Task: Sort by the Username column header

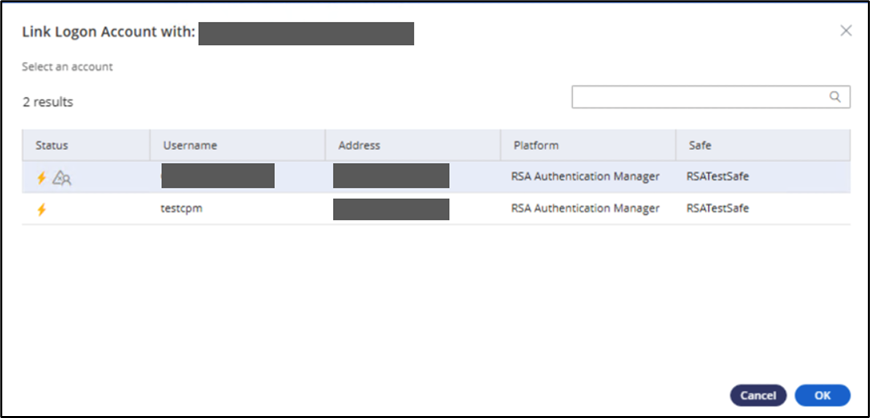Action: tap(189, 146)
